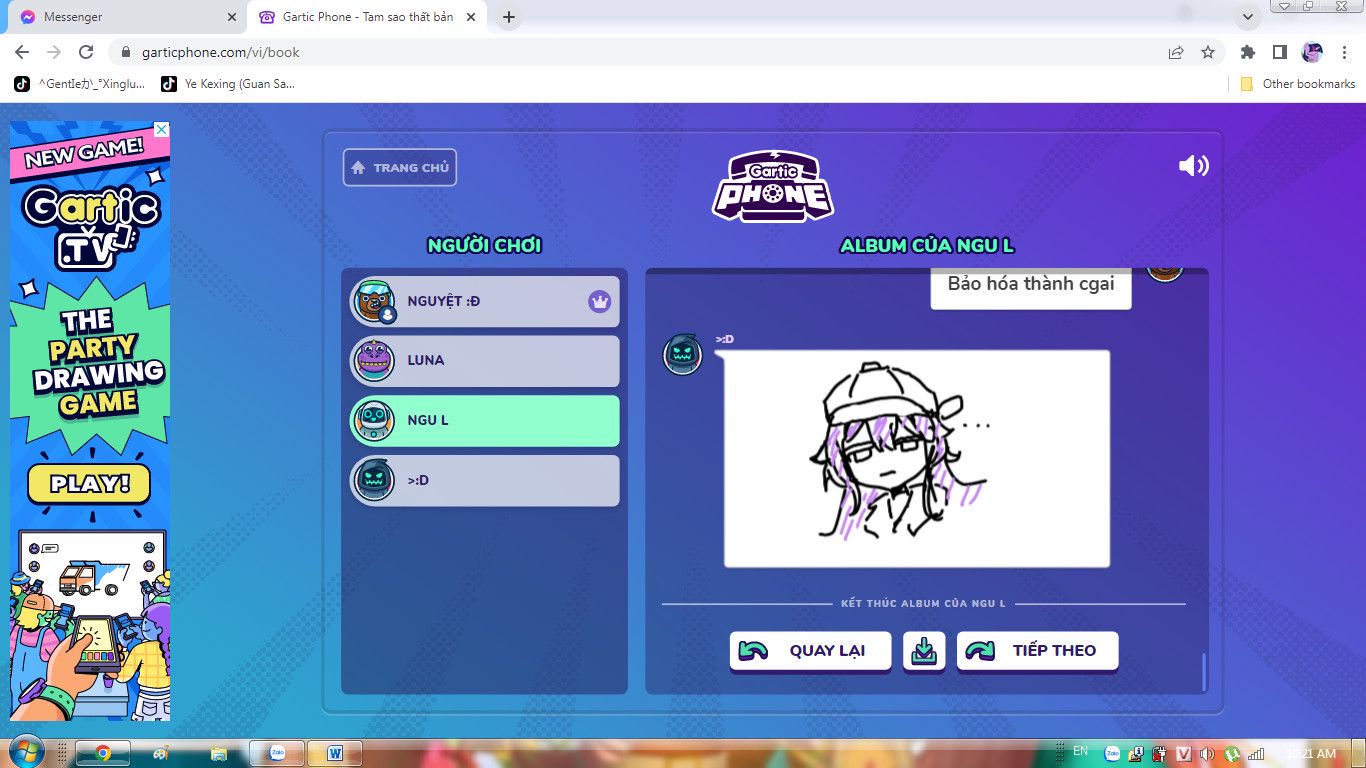Select player LUNA in list

(x=485, y=360)
